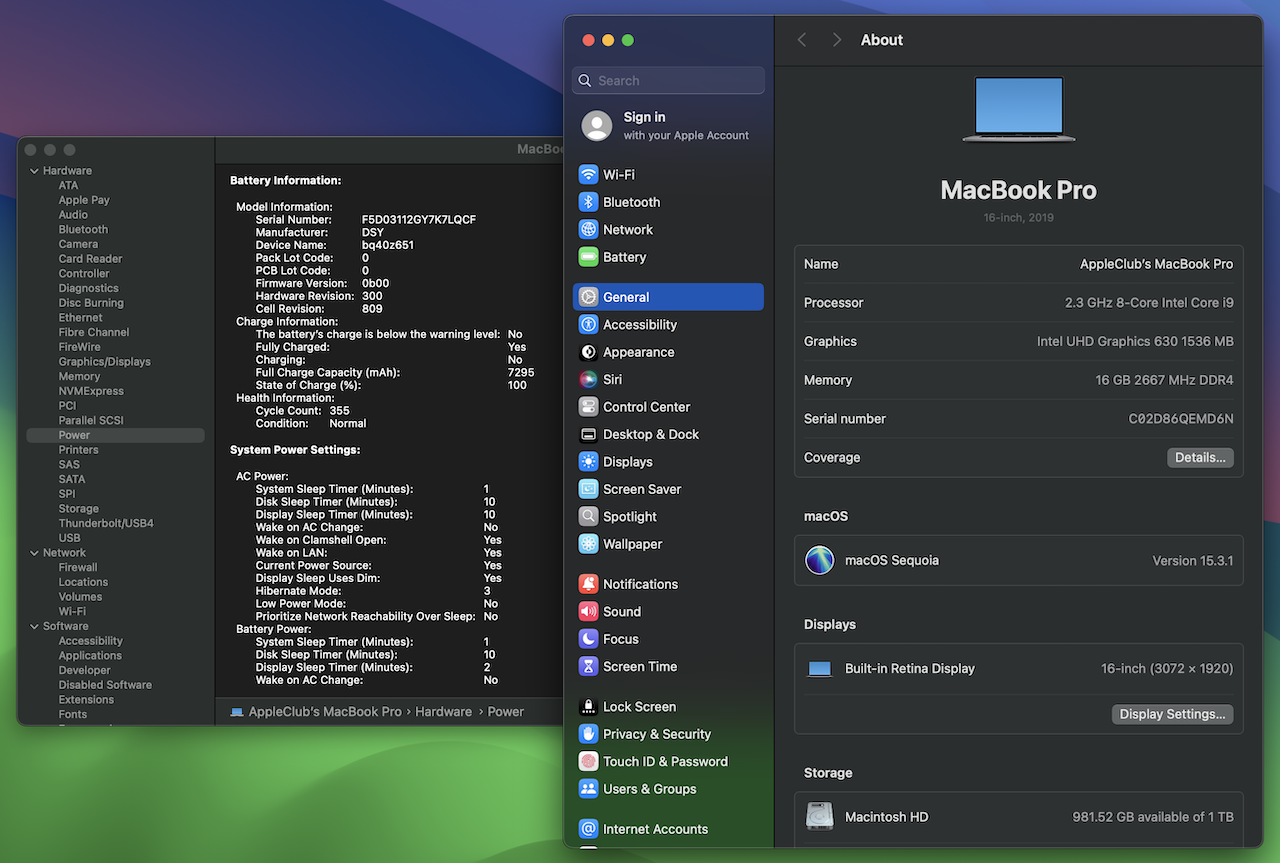Click battery serial F5D03112GY7K7LQCF
Screen dimensions: 1280x863
click(419, 220)
